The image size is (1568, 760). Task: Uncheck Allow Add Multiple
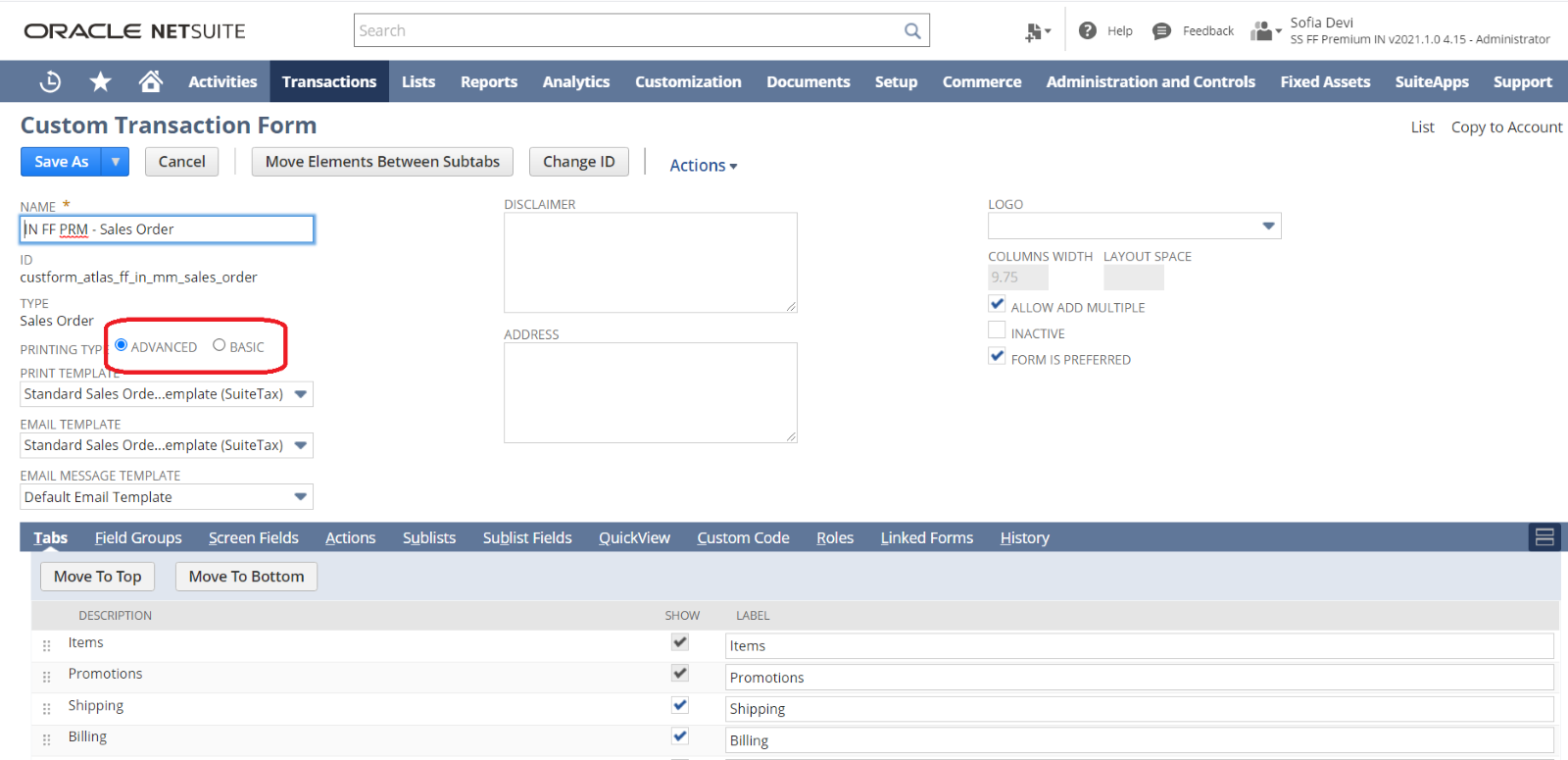coord(997,304)
